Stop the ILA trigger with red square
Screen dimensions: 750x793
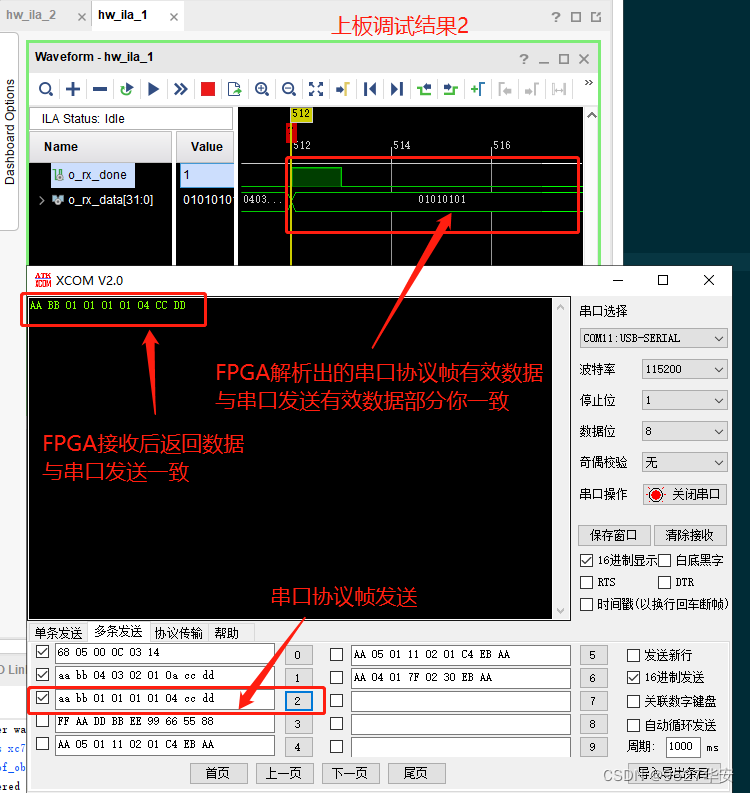coord(208,90)
